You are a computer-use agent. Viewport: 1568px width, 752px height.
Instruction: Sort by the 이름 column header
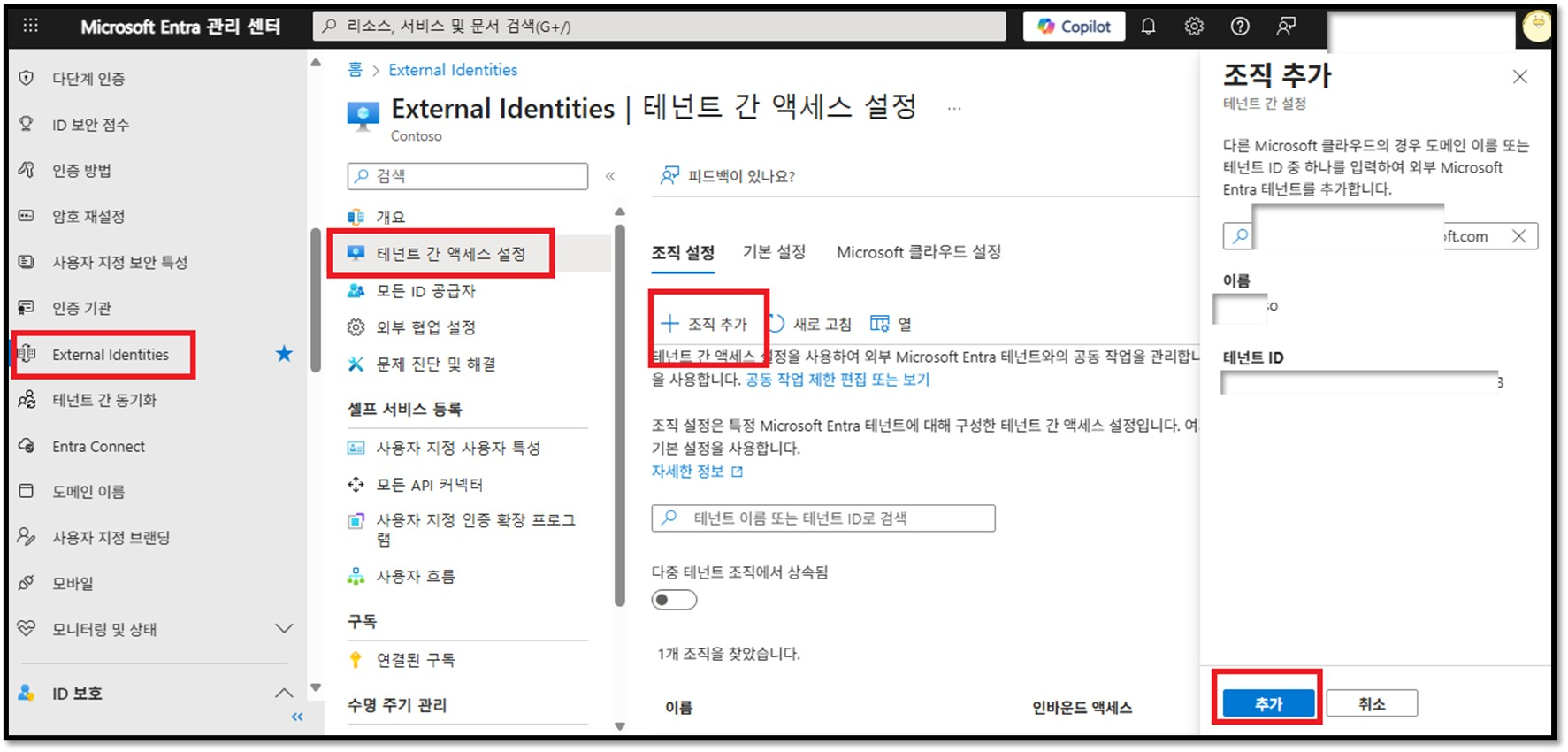click(x=679, y=708)
